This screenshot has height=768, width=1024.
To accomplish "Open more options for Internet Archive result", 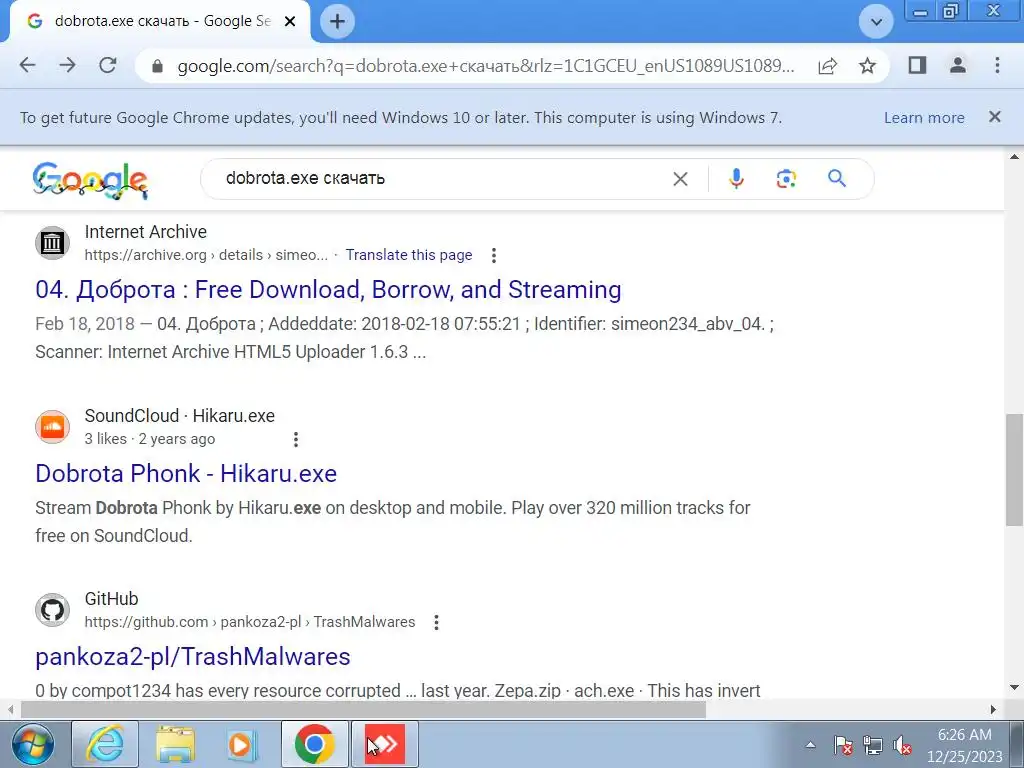I will tap(494, 255).
